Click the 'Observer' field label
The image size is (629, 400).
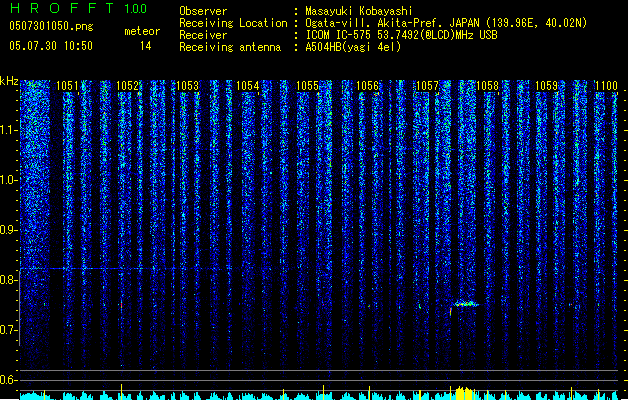pyautogui.click(x=203, y=11)
